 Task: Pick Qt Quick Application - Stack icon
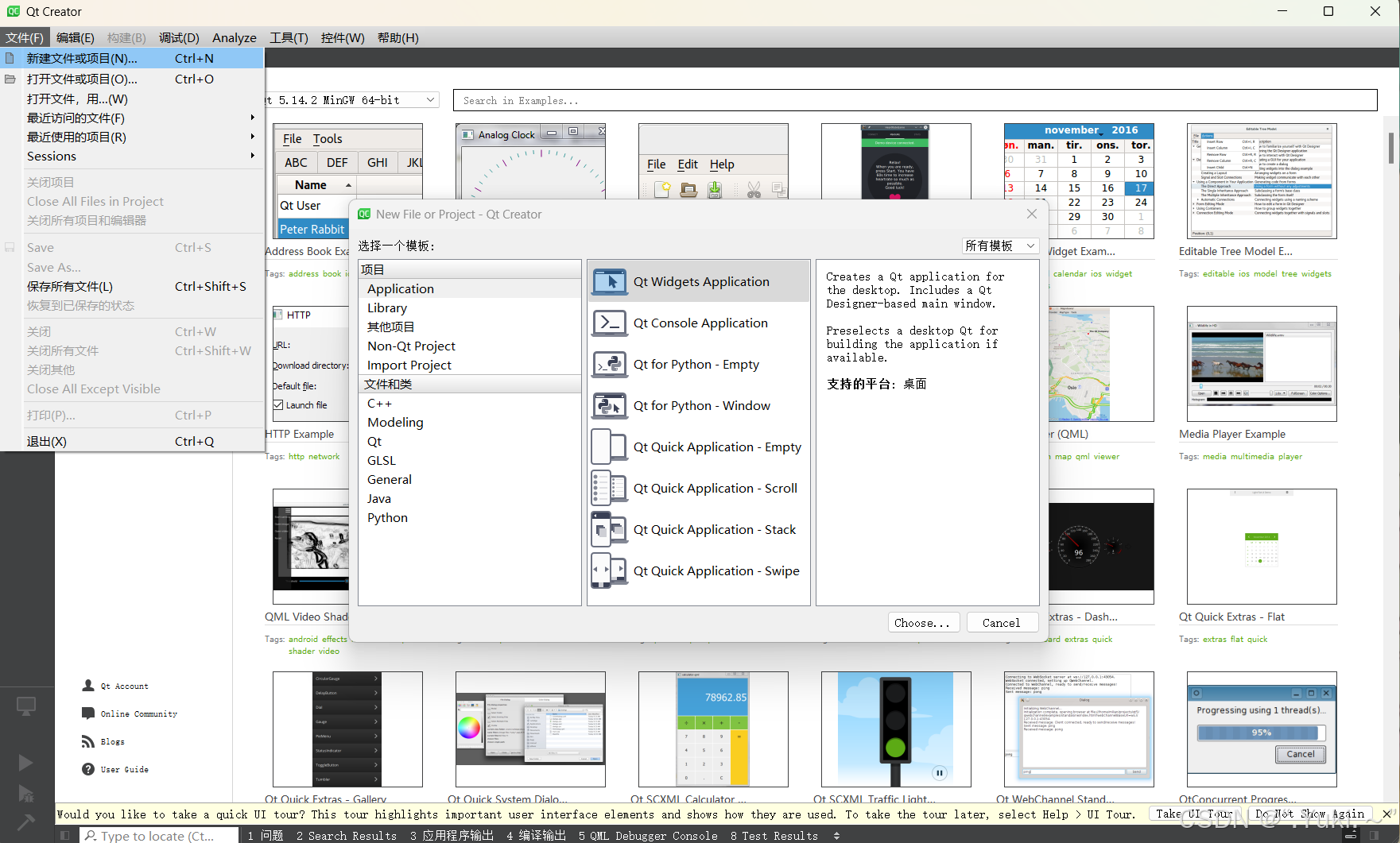click(x=610, y=529)
